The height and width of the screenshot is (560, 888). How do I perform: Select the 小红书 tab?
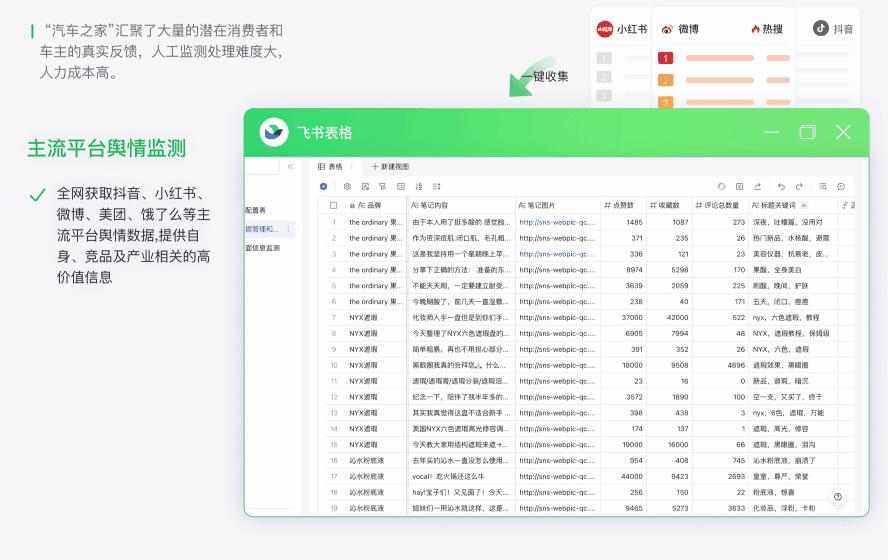622,29
